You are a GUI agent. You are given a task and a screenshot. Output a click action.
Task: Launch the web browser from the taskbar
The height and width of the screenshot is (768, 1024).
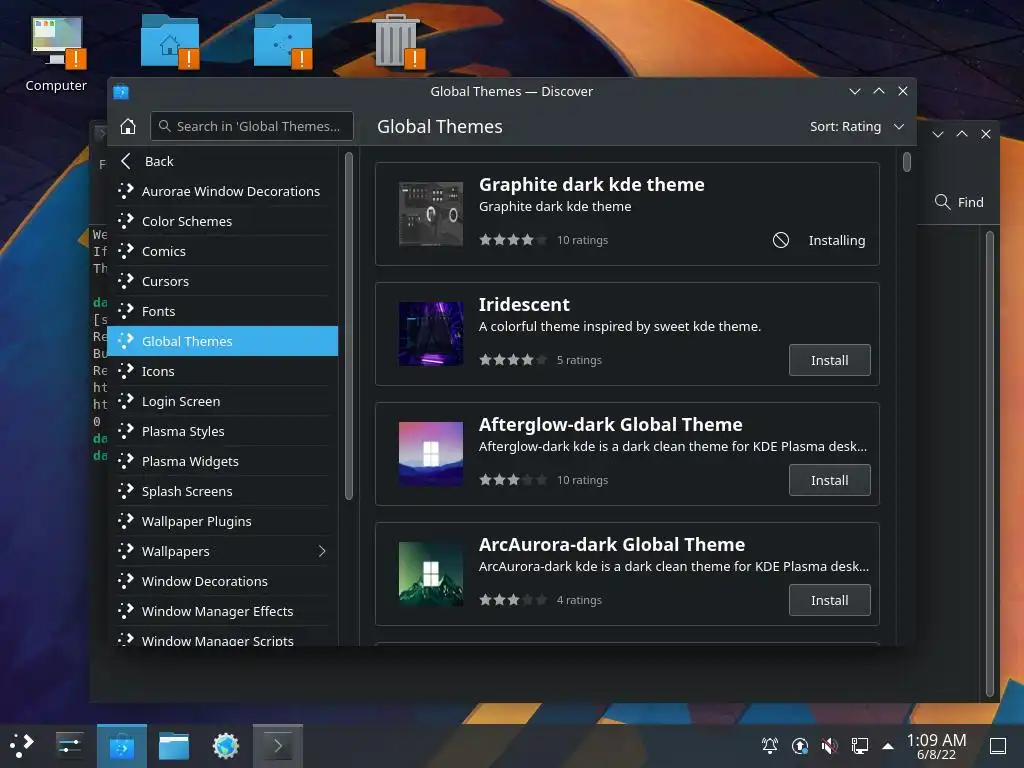[226, 745]
